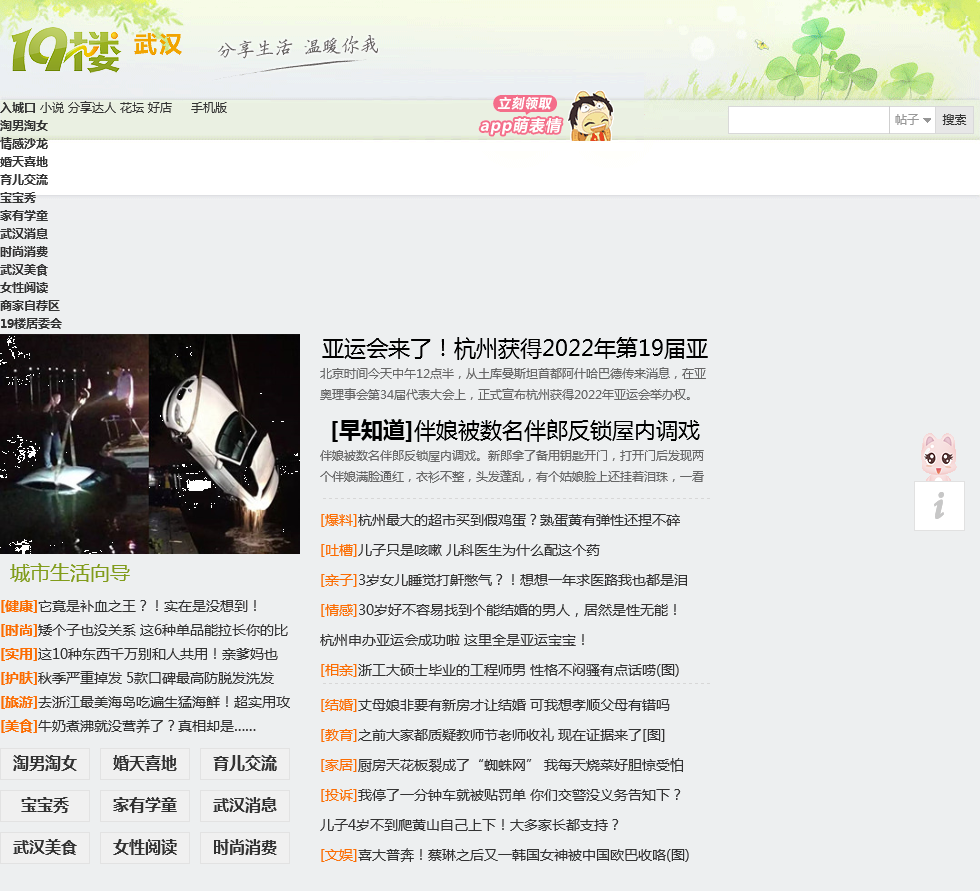Screen dimensions: 980x891
Task: Click the 淘男淘女 board button
Action: [x=45, y=764]
